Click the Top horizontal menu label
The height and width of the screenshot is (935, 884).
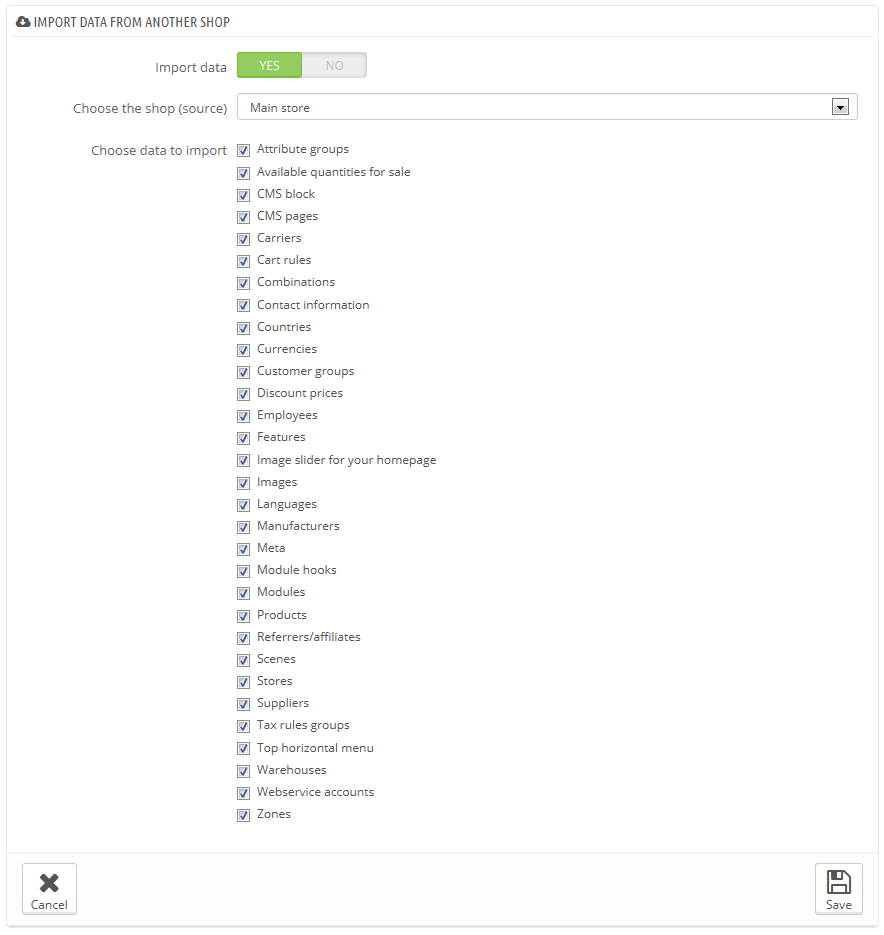(x=315, y=748)
